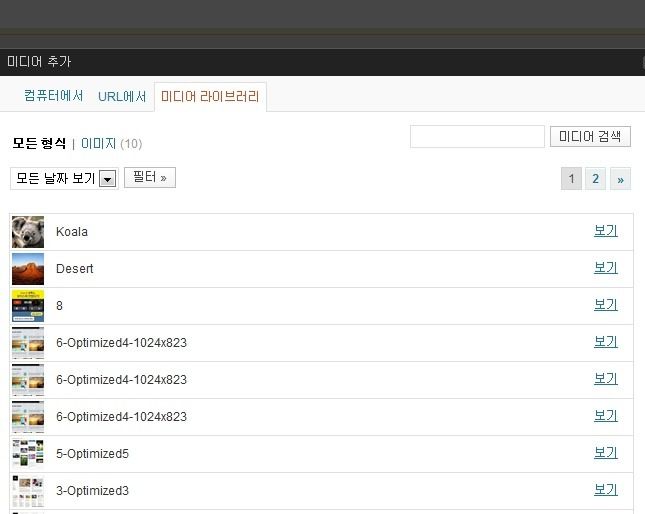Click 보기 link for 5-Optimized5
645x514 pixels.
click(x=606, y=453)
